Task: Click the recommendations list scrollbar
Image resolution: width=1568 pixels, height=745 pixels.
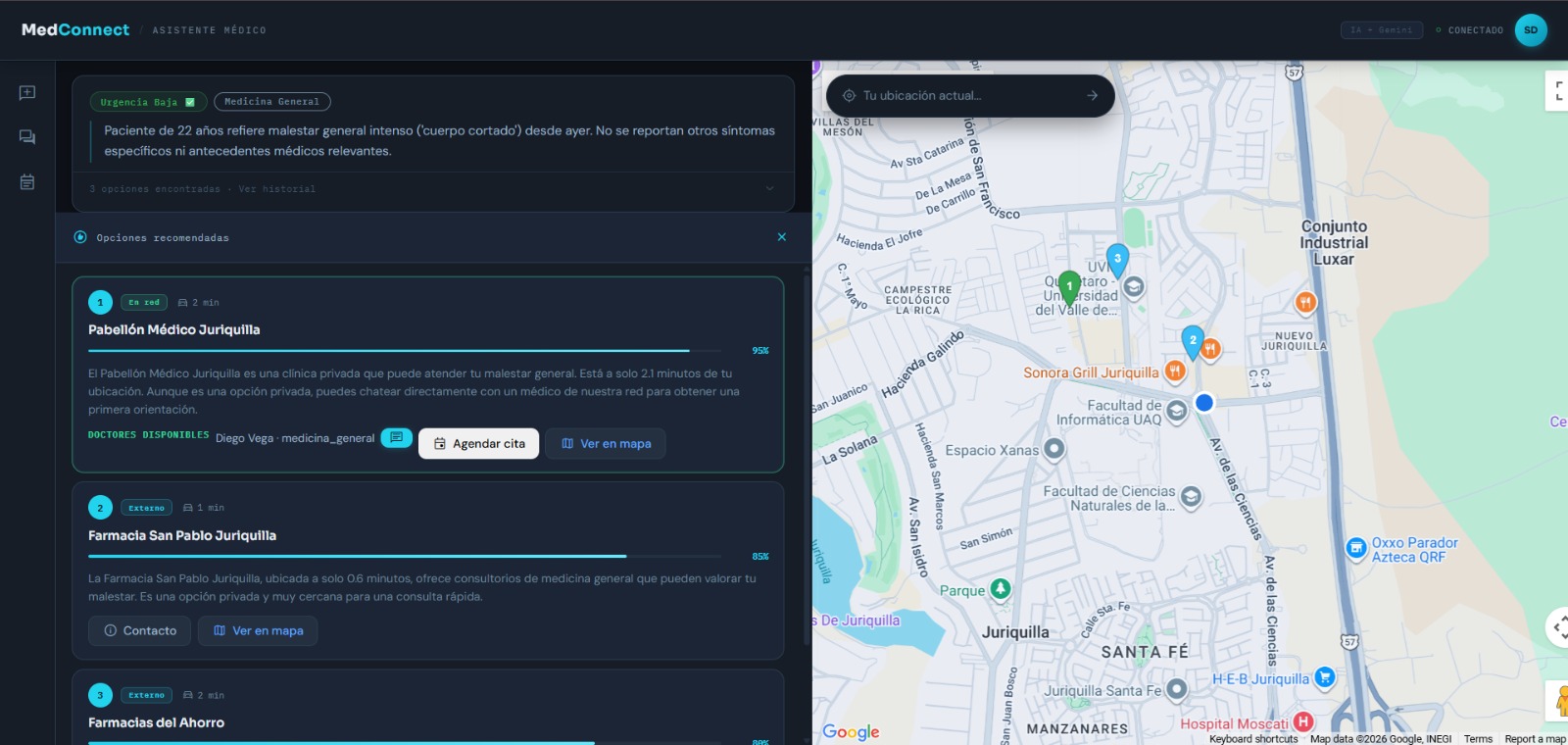Action: (x=807, y=461)
